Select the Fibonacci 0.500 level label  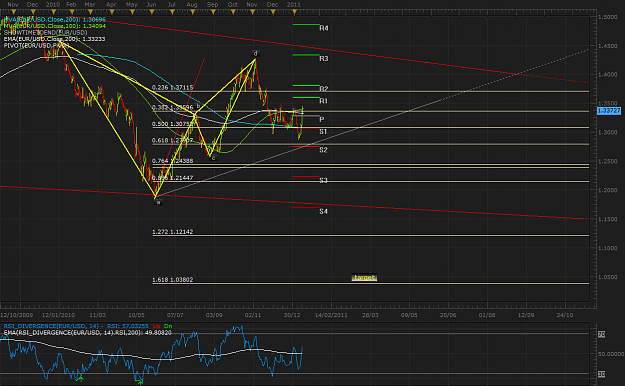click(x=173, y=124)
